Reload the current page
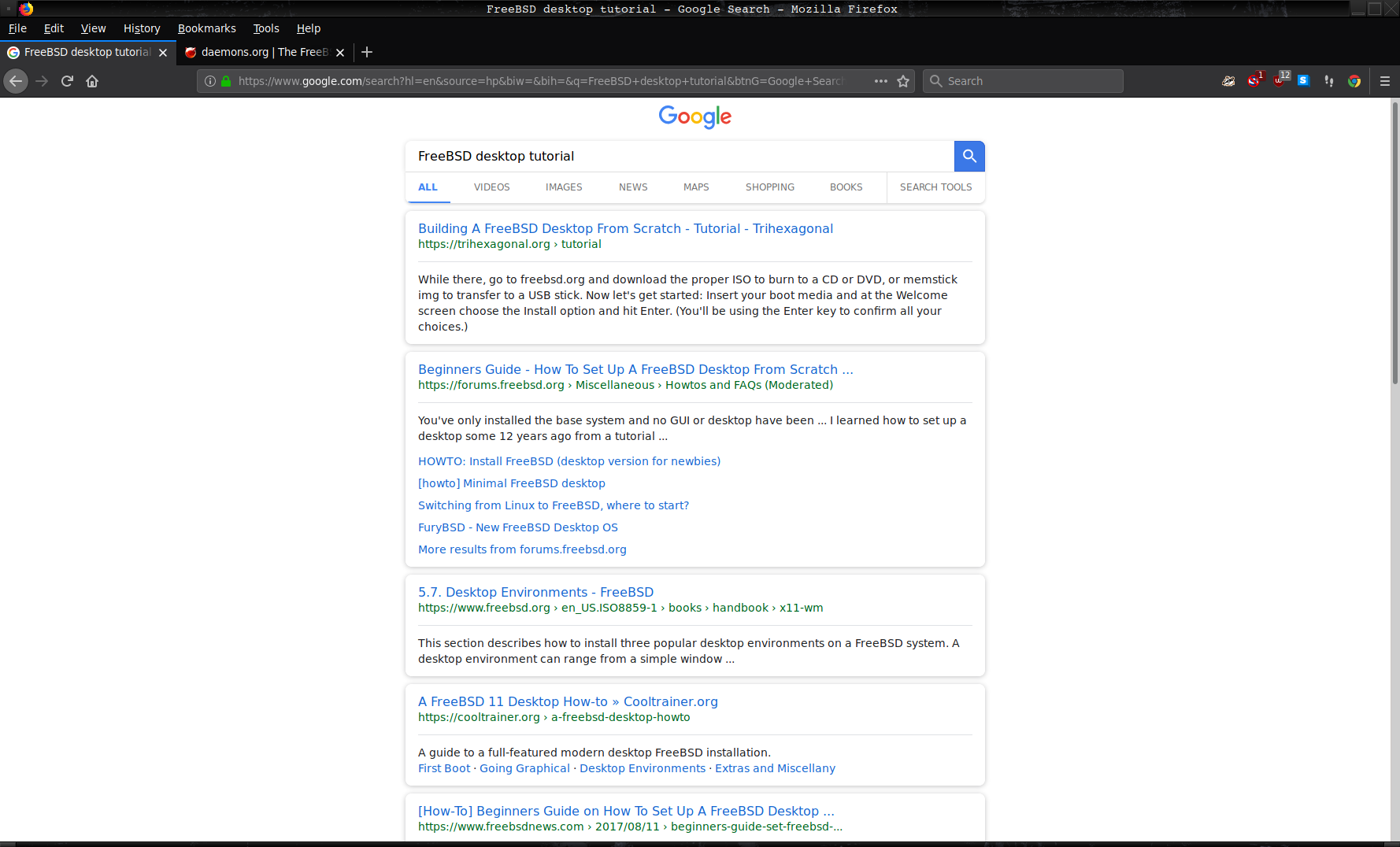 coord(67,81)
